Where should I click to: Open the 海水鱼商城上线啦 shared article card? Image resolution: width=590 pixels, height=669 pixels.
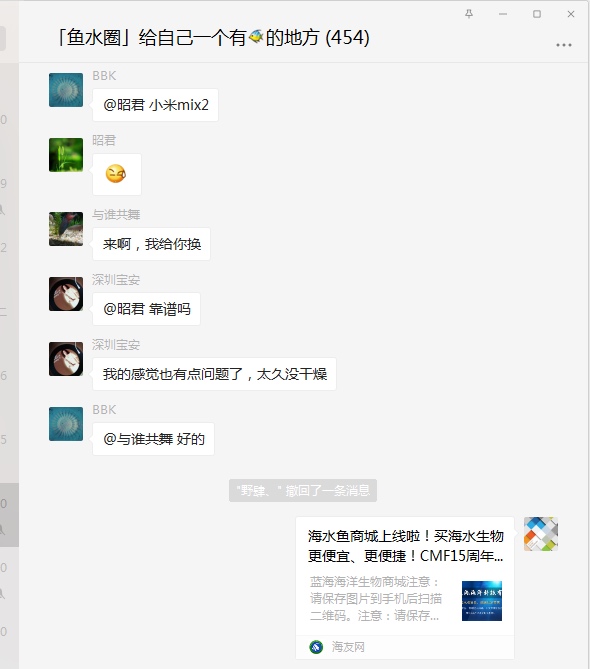[x=404, y=588]
